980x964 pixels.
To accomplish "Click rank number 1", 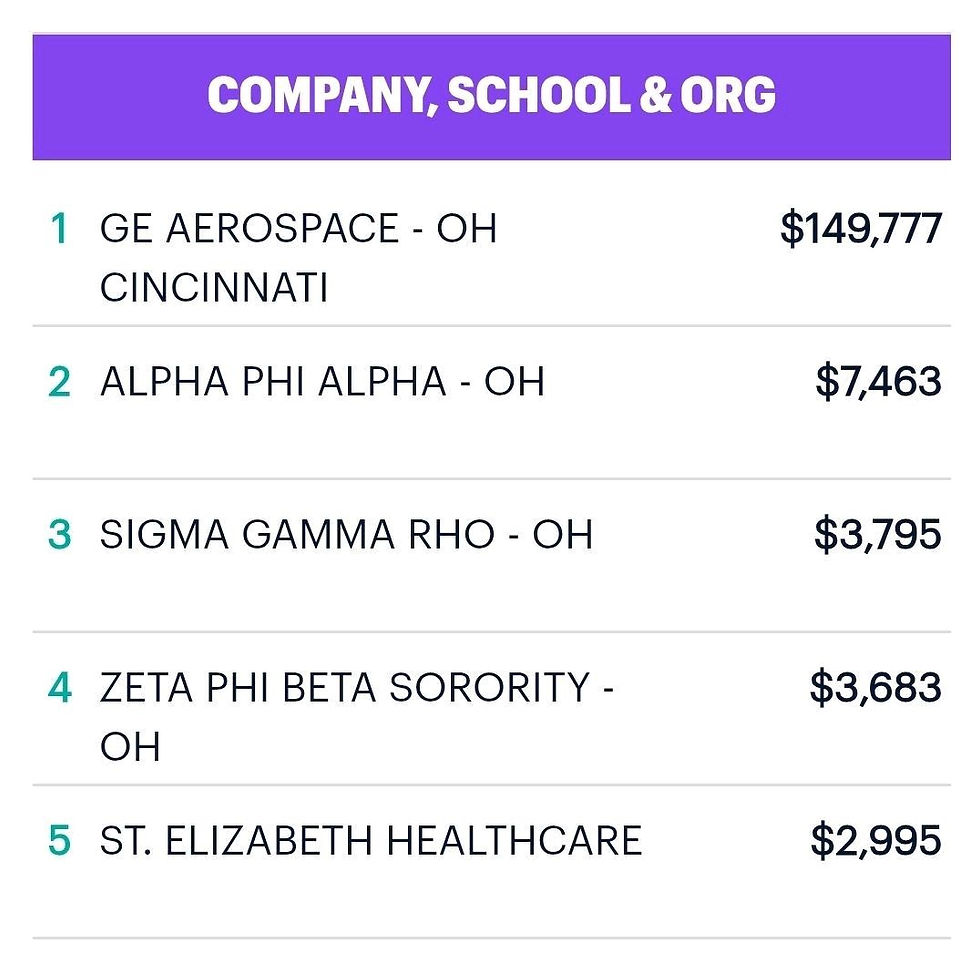I will tap(59, 228).
